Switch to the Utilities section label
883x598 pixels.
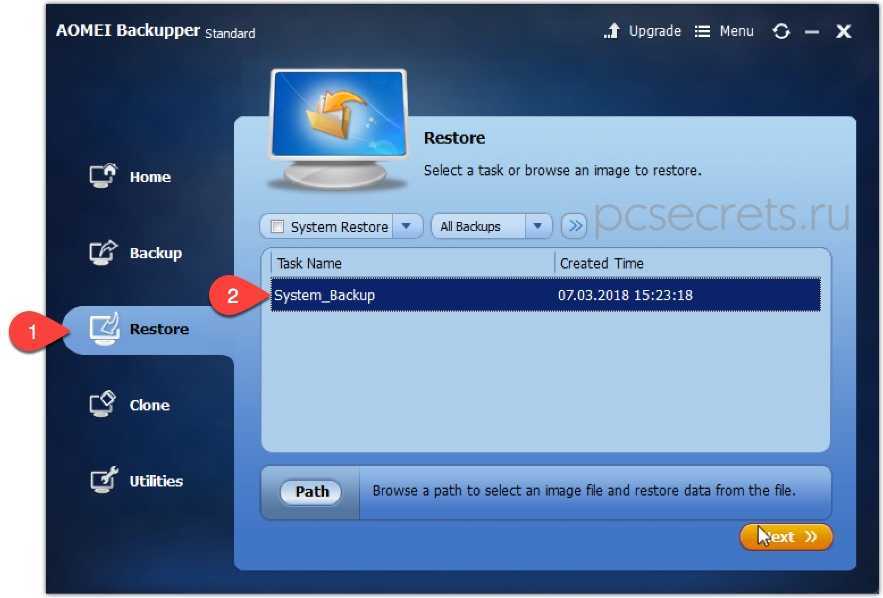[x=156, y=481]
